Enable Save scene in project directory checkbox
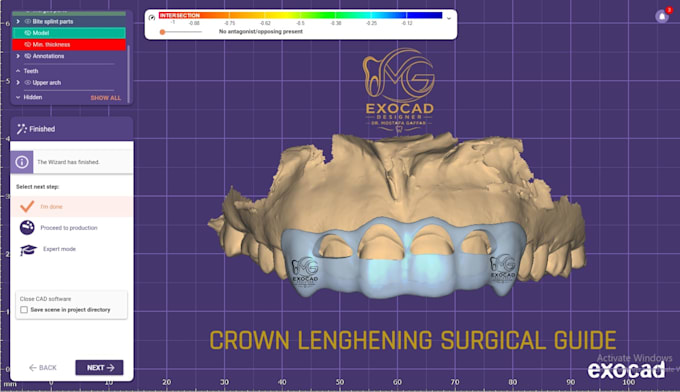 24,310
